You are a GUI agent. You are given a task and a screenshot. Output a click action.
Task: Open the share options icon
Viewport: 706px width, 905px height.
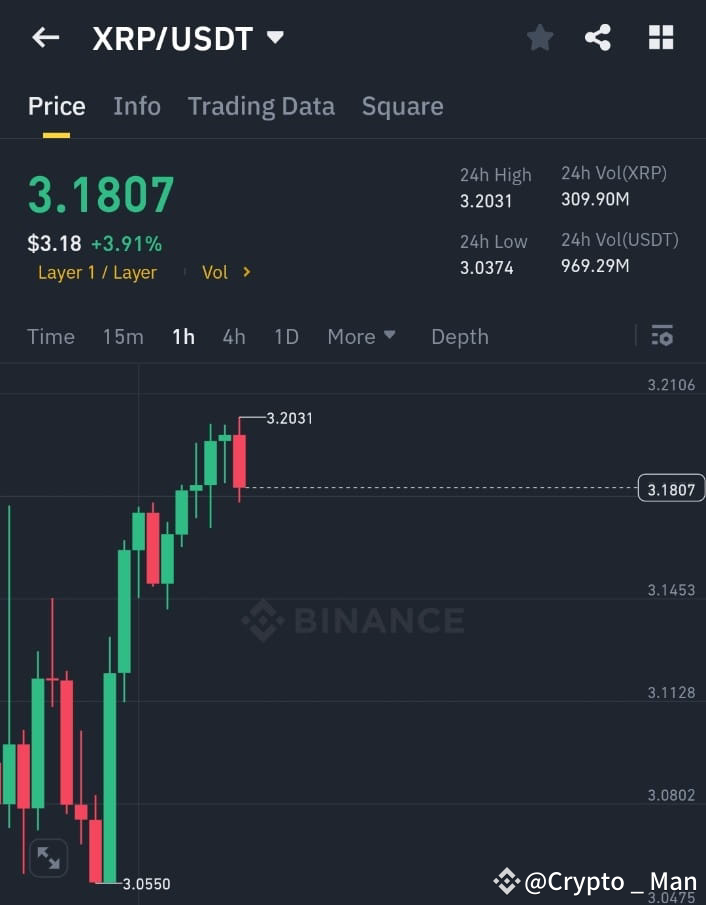(598, 37)
